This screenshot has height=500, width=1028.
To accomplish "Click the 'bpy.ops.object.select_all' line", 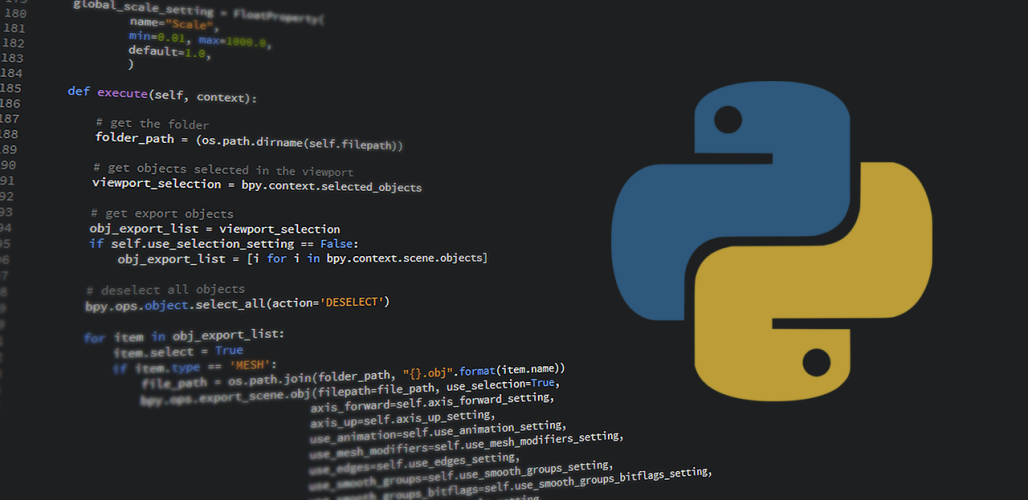I will (237, 304).
